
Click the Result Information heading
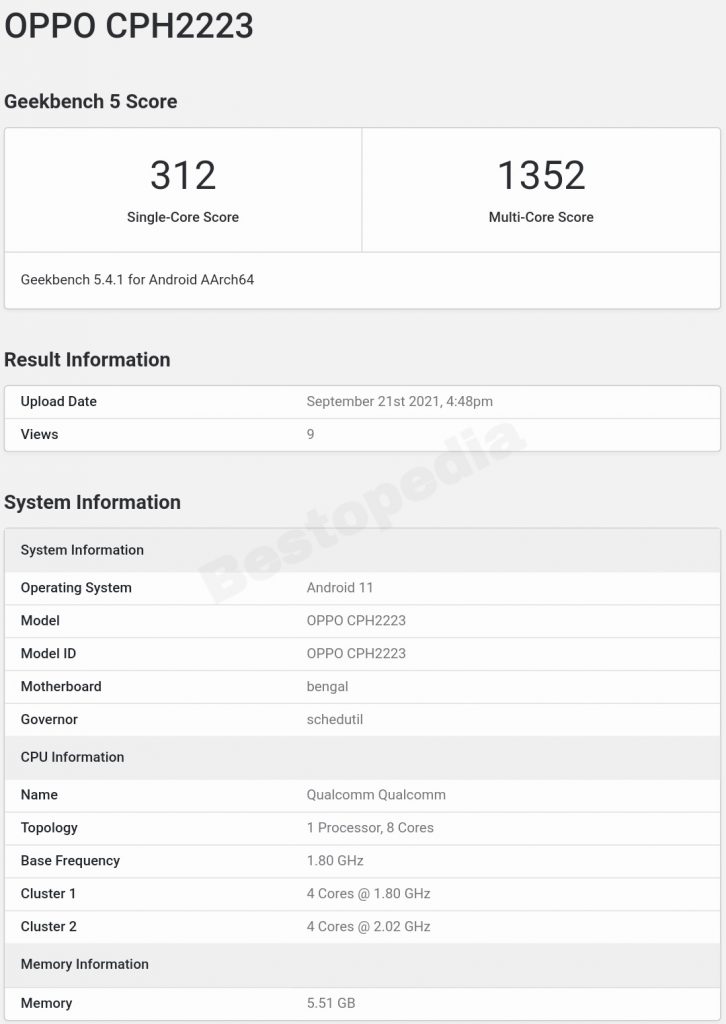pyautogui.click(x=87, y=360)
